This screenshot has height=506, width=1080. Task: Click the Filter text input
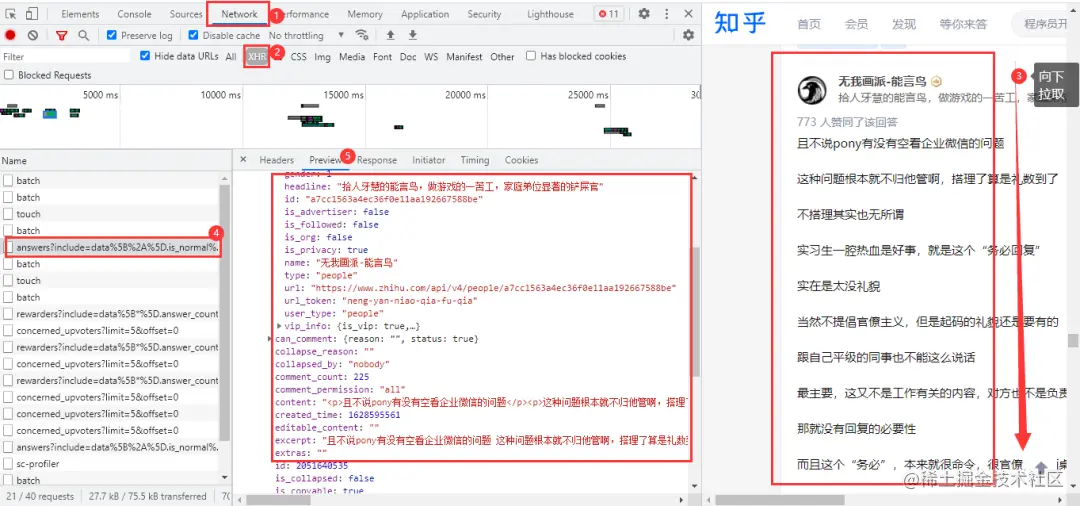point(65,56)
